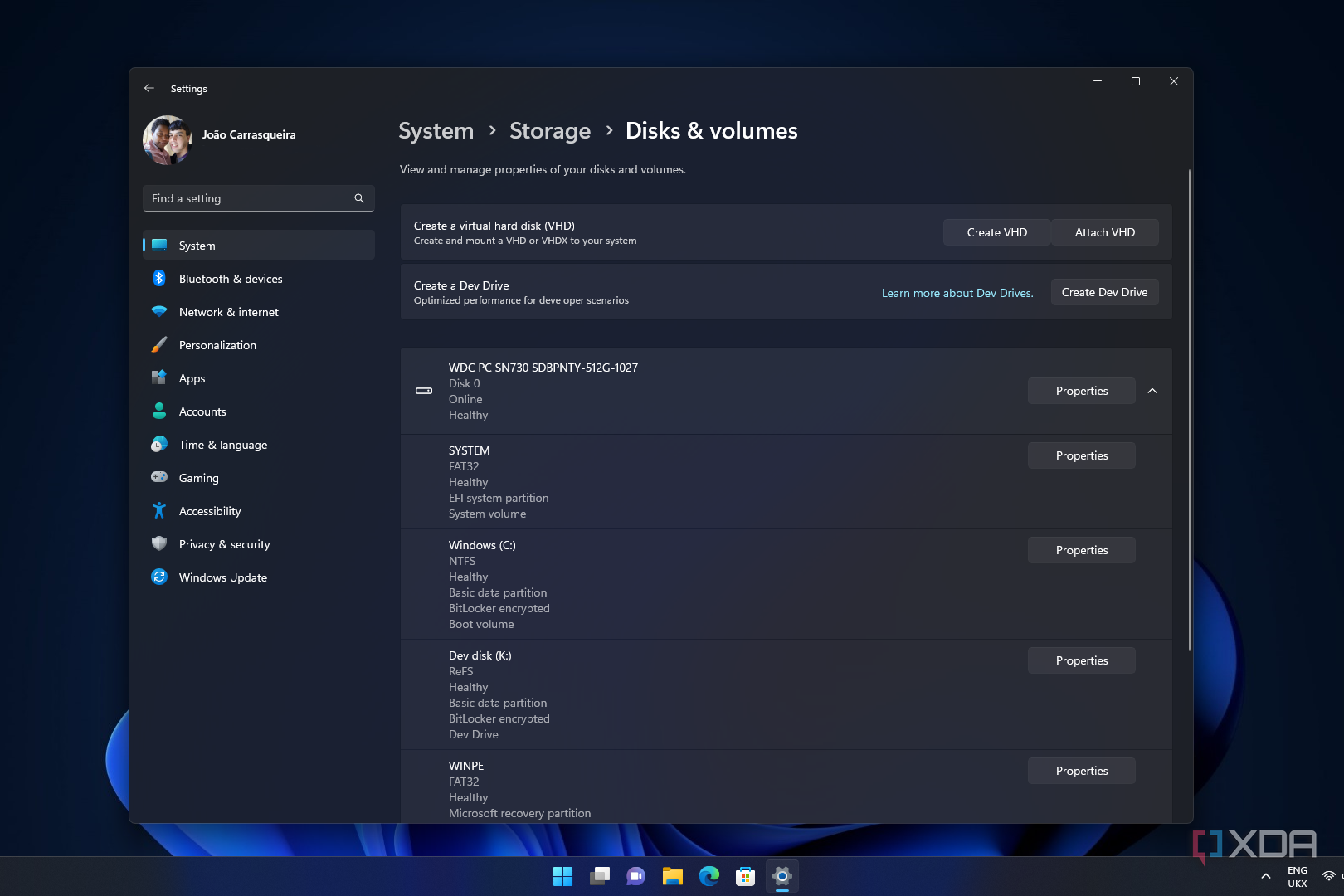Image resolution: width=1344 pixels, height=896 pixels.
Task: Open Privacy & security settings
Action: click(x=224, y=544)
